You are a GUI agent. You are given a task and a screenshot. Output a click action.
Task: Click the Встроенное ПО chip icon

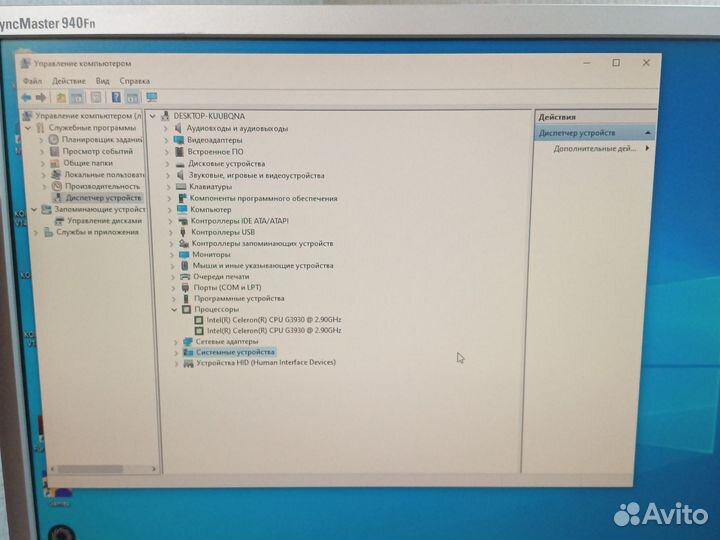(180, 152)
